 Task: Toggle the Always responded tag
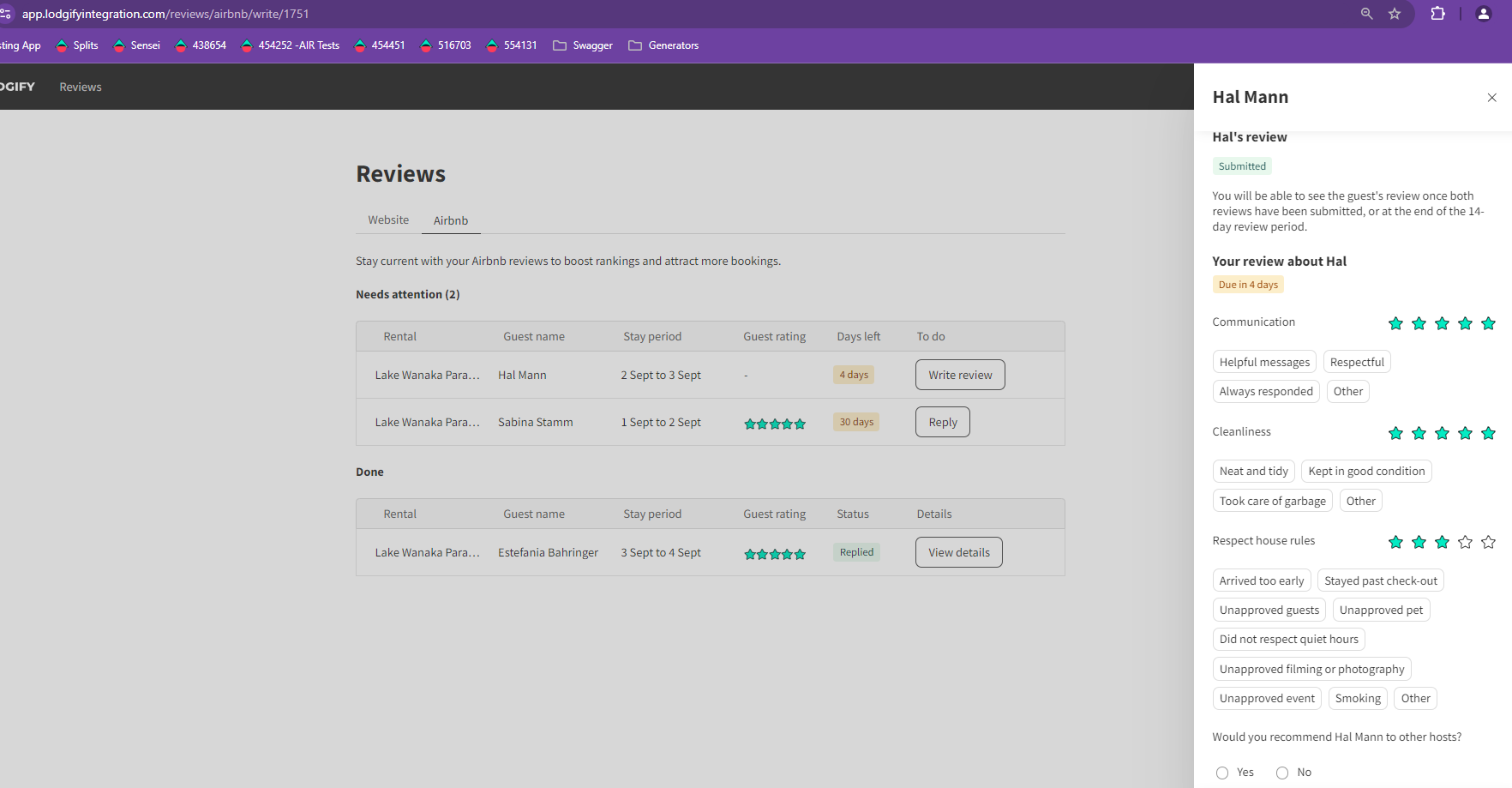pyautogui.click(x=1266, y=391)
